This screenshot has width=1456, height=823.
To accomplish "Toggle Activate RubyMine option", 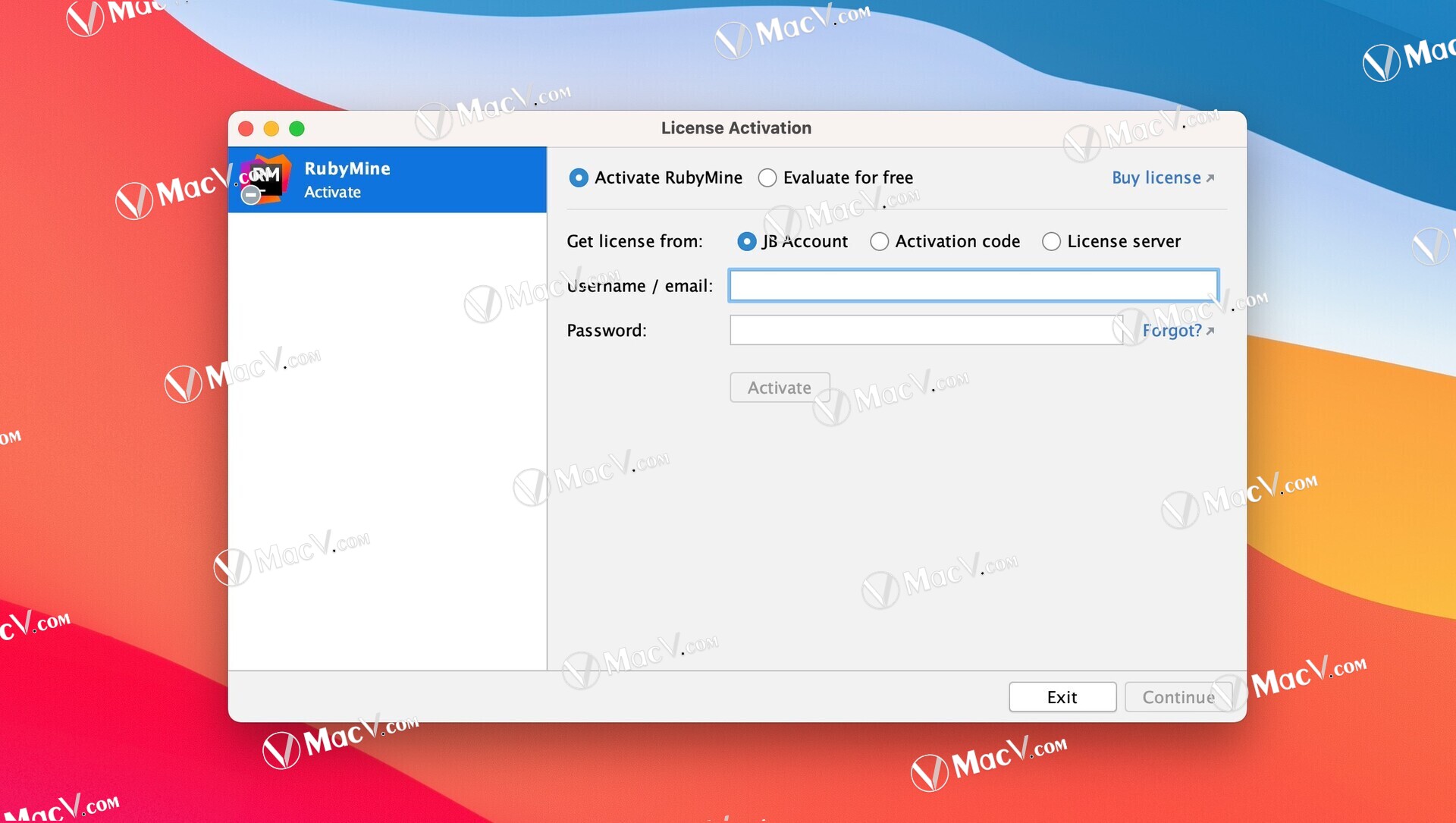I will pyautogui.click(x=578, y=178).
